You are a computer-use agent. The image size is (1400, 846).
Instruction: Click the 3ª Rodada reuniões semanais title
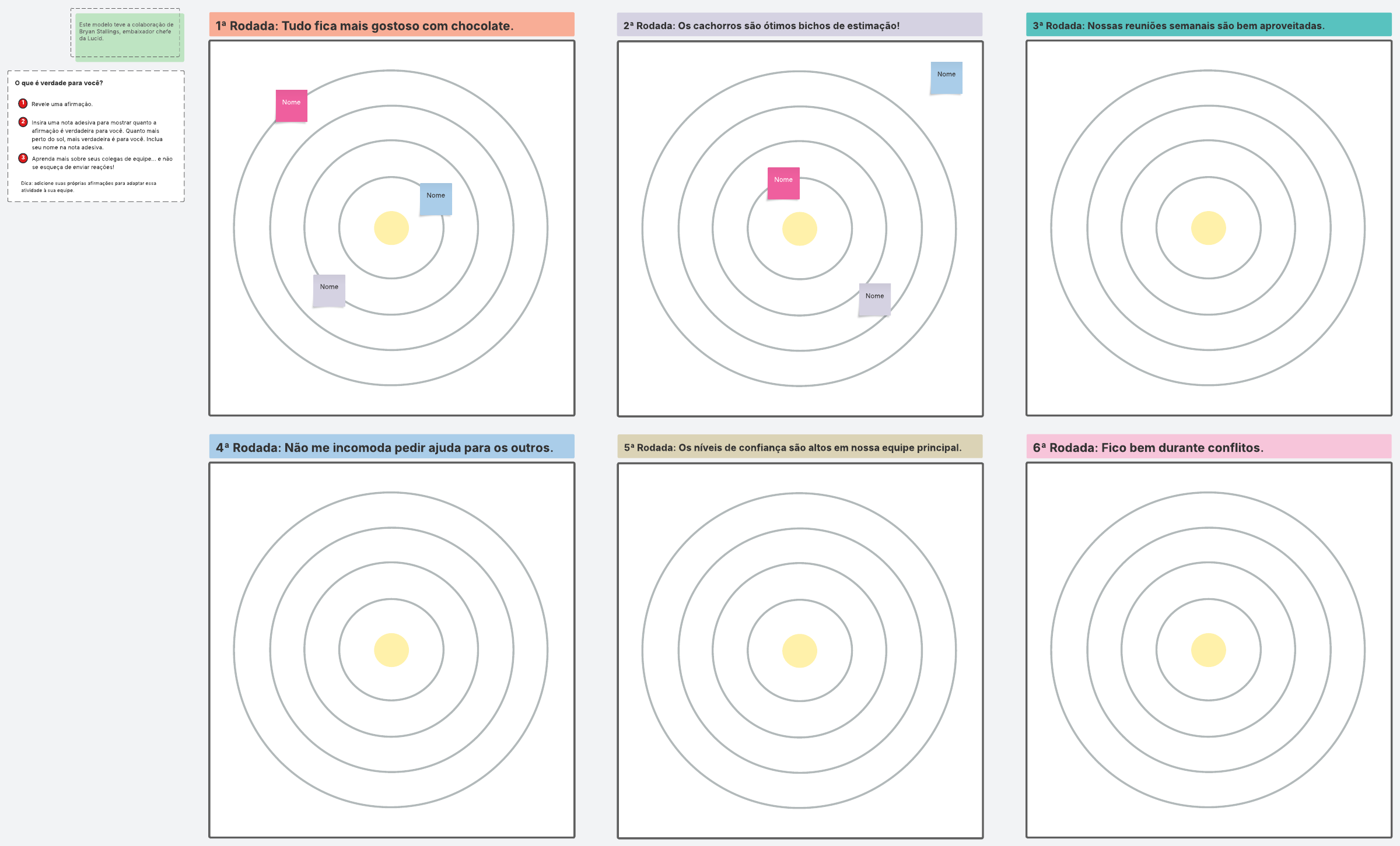click(x=1208, y=25)
